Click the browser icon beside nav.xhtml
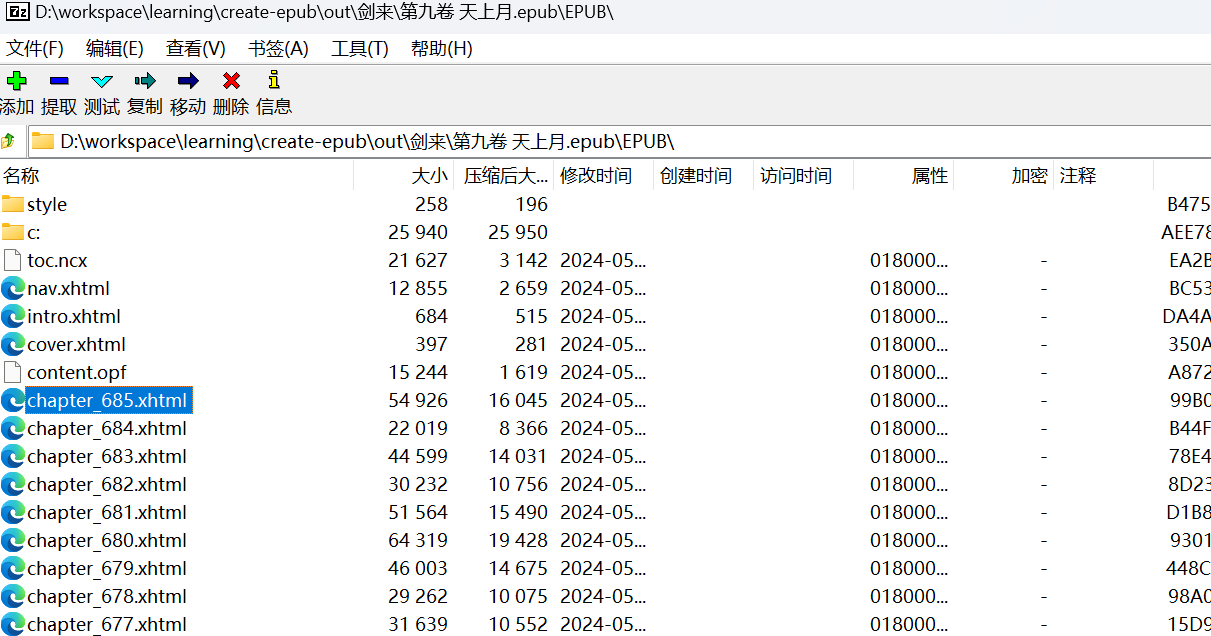This screenshot has height=636, width=1211. point(13,288)
